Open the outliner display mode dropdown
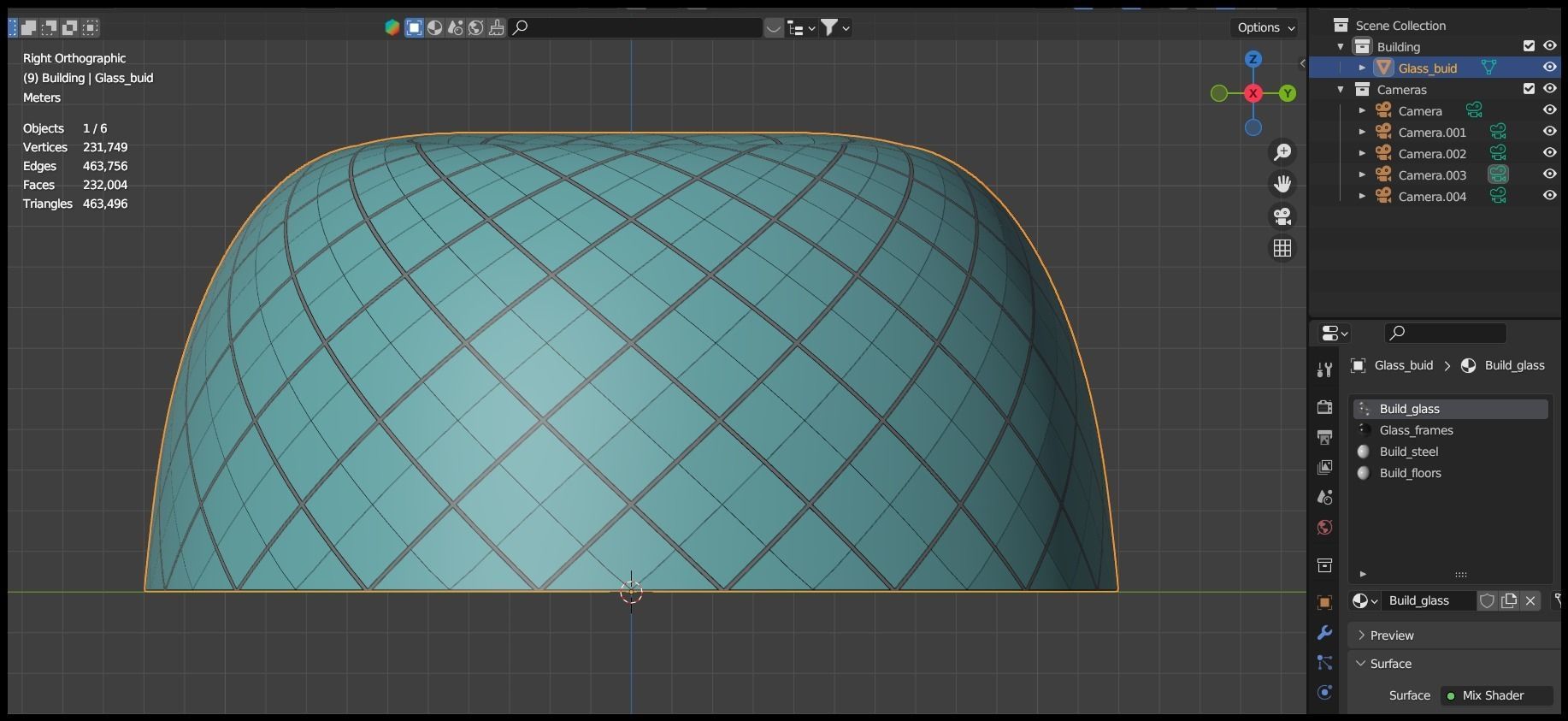1568x721 pixels. (x=801, y=28)
